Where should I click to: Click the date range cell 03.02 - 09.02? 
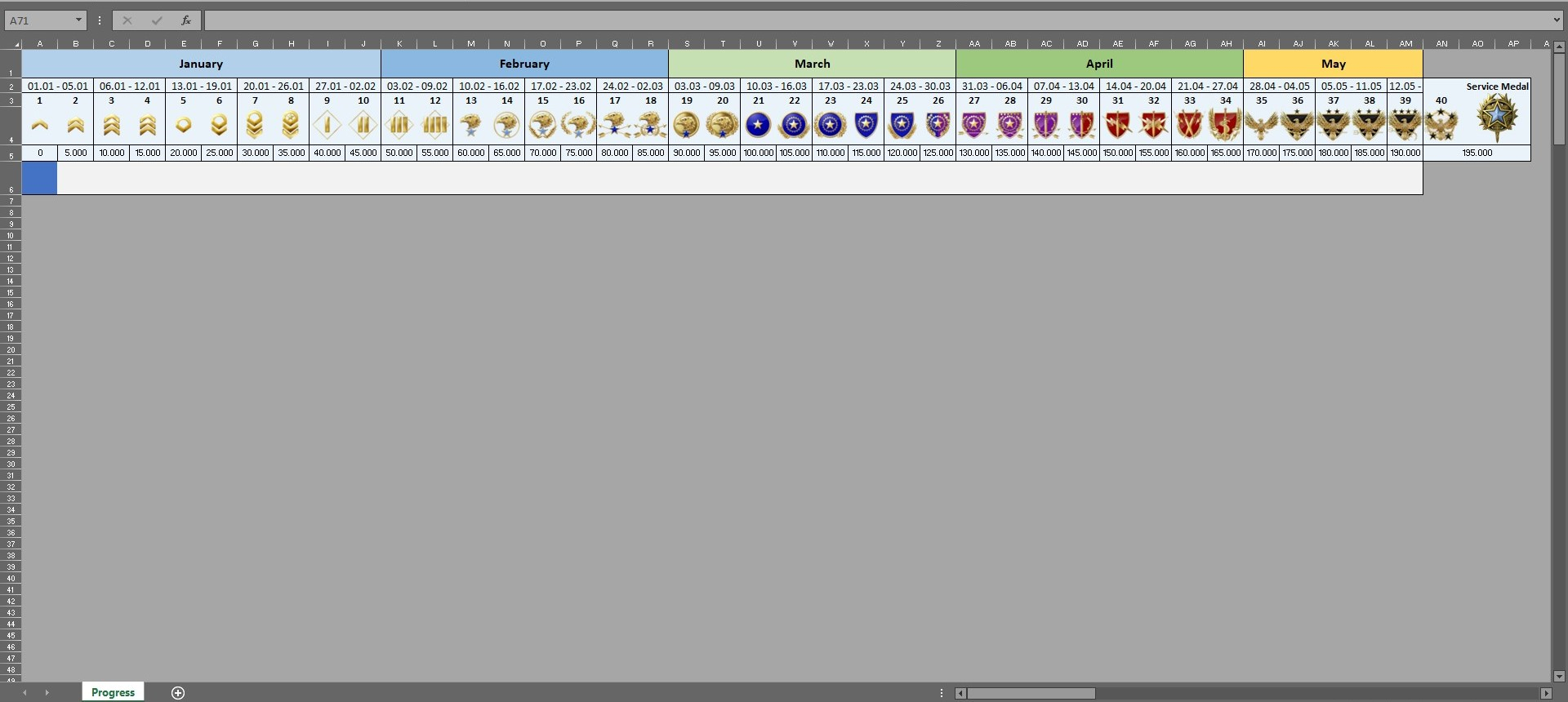(x=416, y=86)
